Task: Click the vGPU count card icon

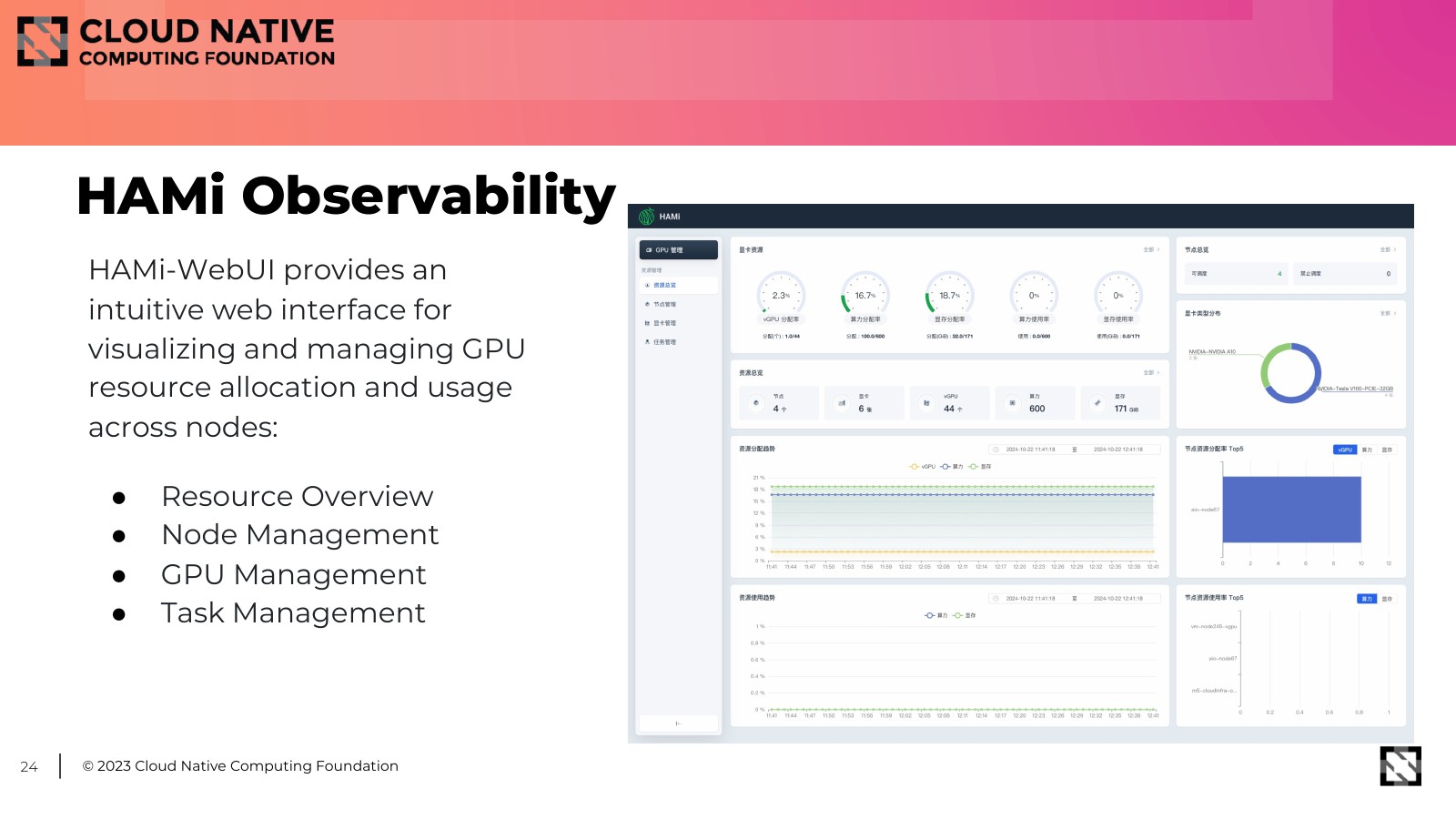Action: (926, 403)
